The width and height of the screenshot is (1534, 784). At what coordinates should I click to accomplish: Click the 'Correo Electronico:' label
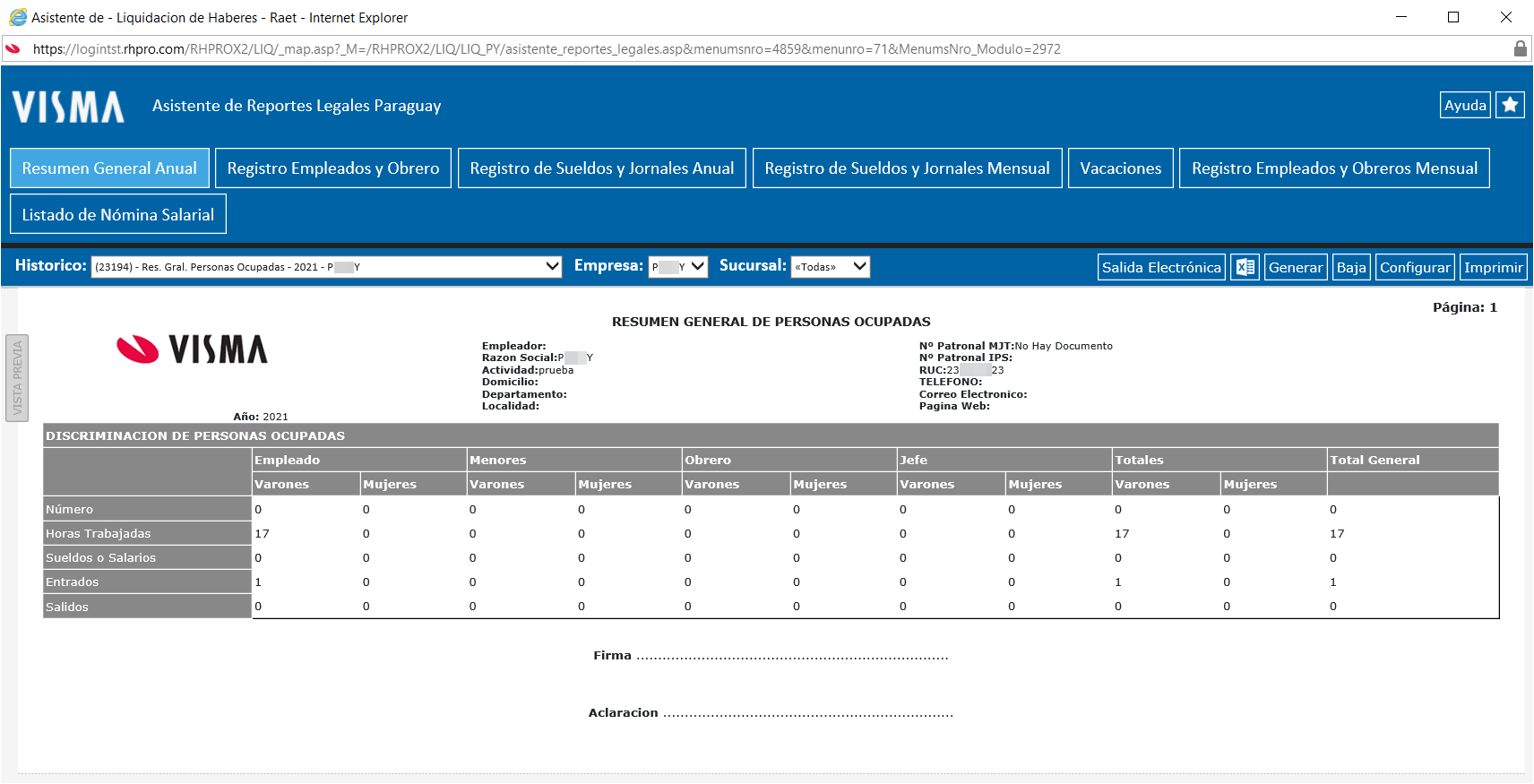[973, 394]
